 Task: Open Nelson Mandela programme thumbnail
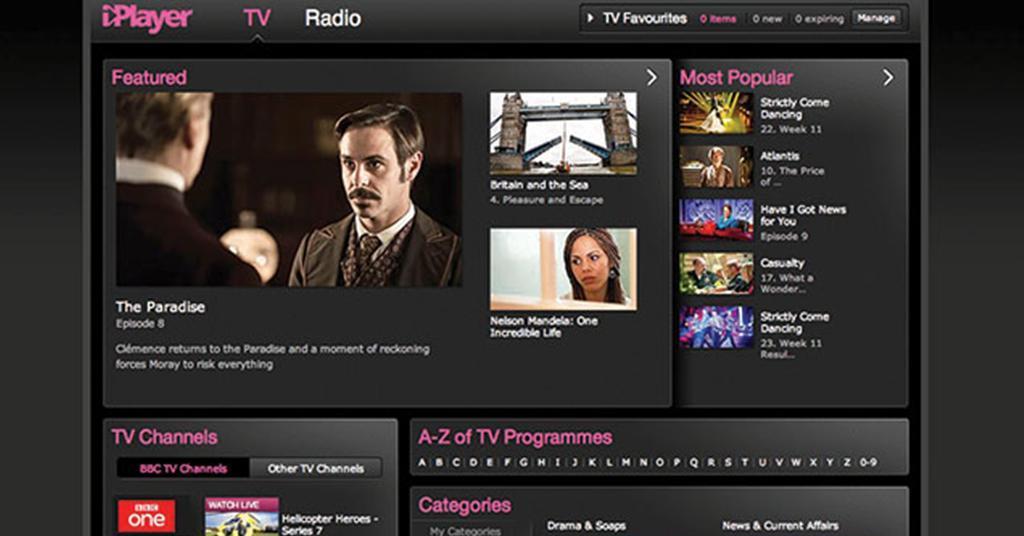click(x=563, y=269)
